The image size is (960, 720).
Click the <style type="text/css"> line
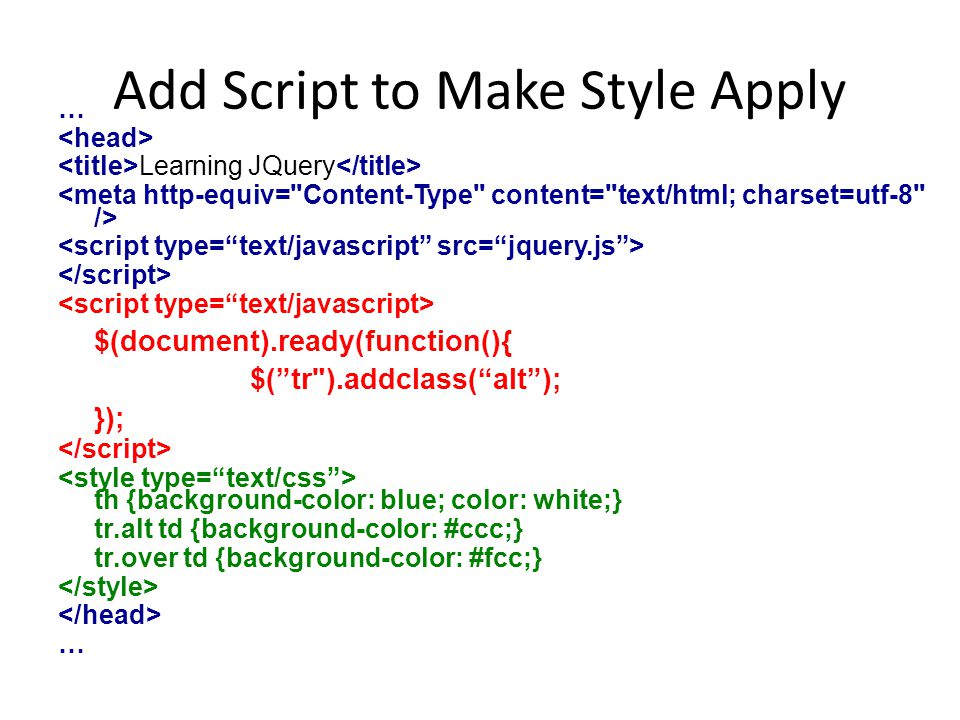[207, 478]
